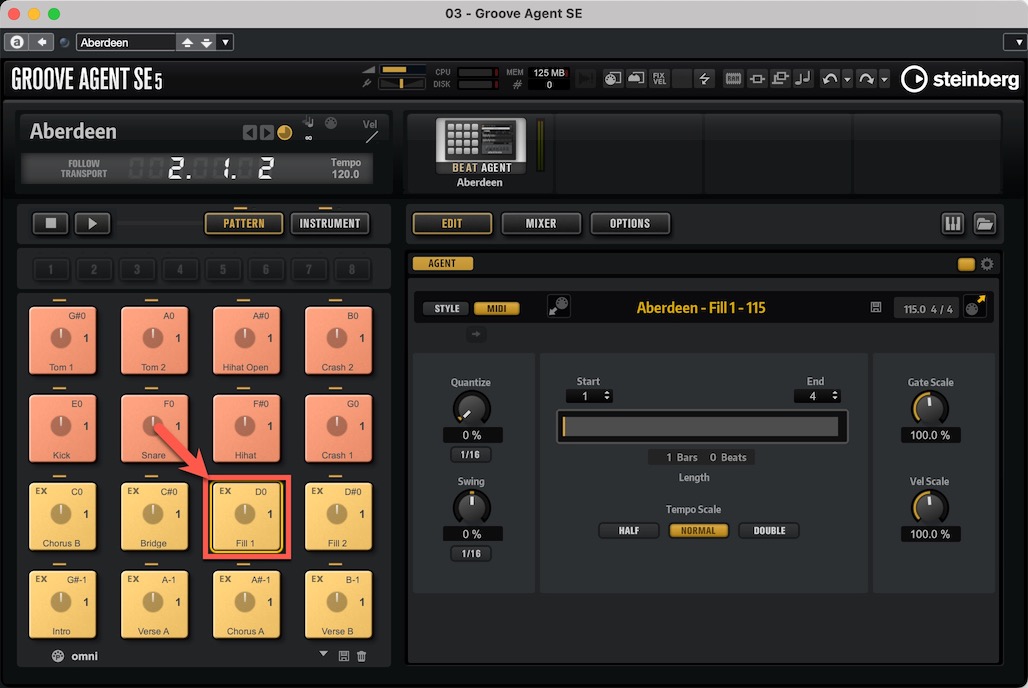1028x688 pixels.
Task: Click the lightning bolt toolbar icon
Action: point(705,79)
